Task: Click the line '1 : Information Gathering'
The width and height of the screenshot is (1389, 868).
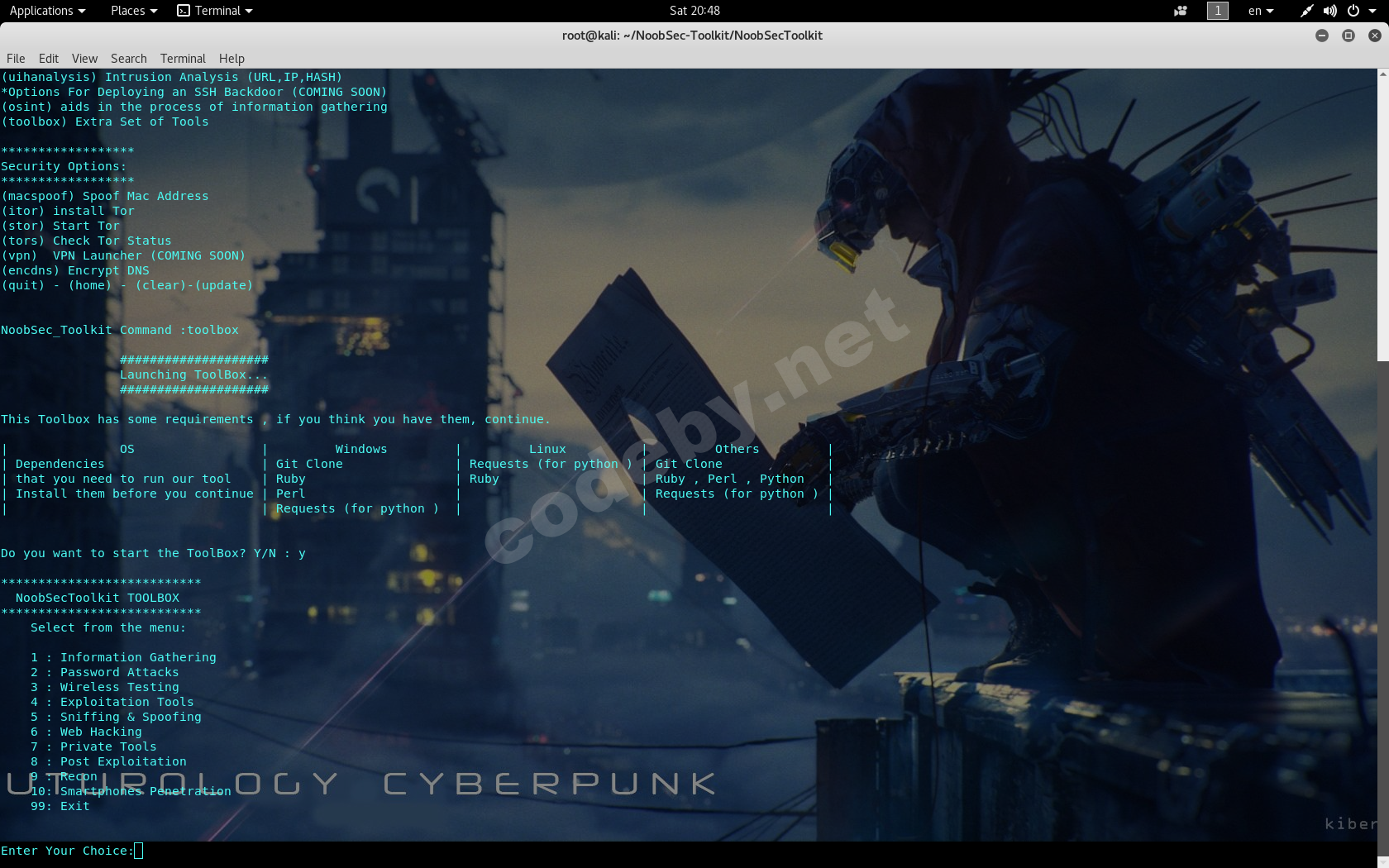Action: click(x=123, y=657)
